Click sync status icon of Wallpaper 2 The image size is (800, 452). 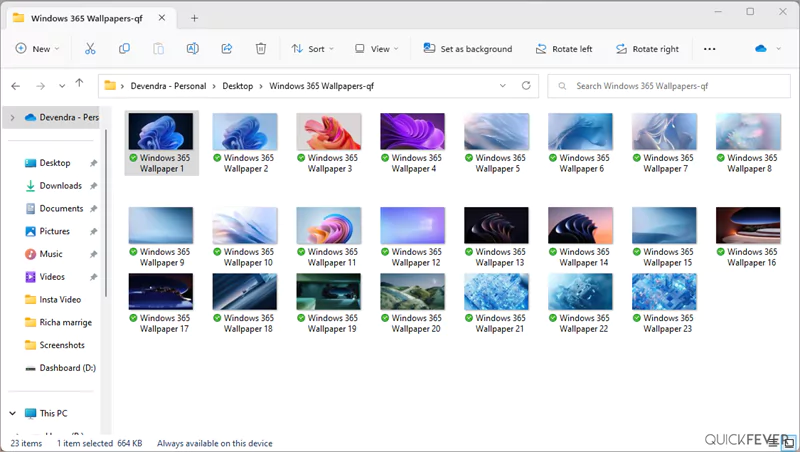click(217, 158)
